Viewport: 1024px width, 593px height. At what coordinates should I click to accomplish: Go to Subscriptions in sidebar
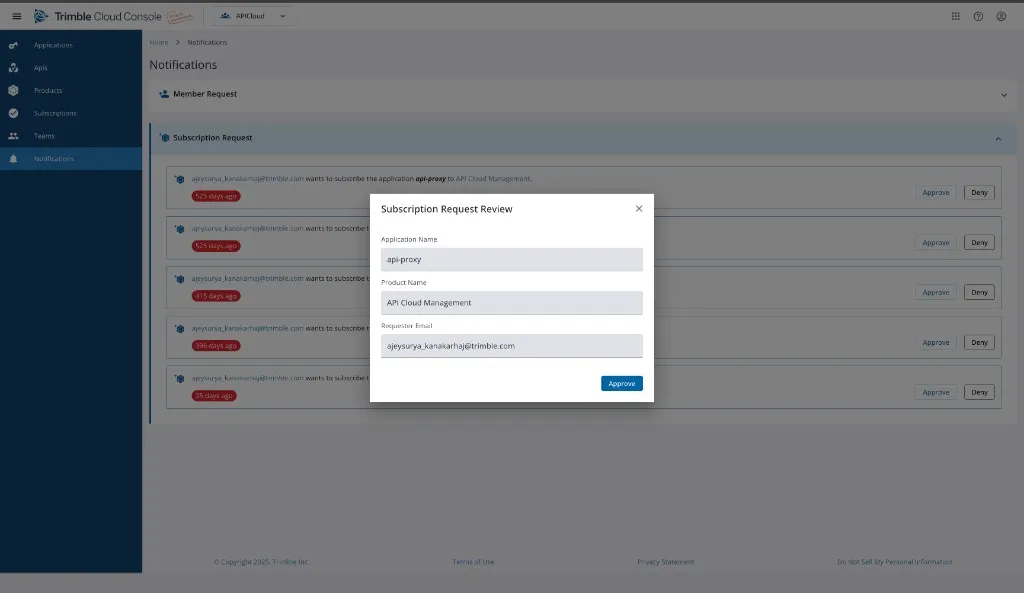tap(55, 113)
